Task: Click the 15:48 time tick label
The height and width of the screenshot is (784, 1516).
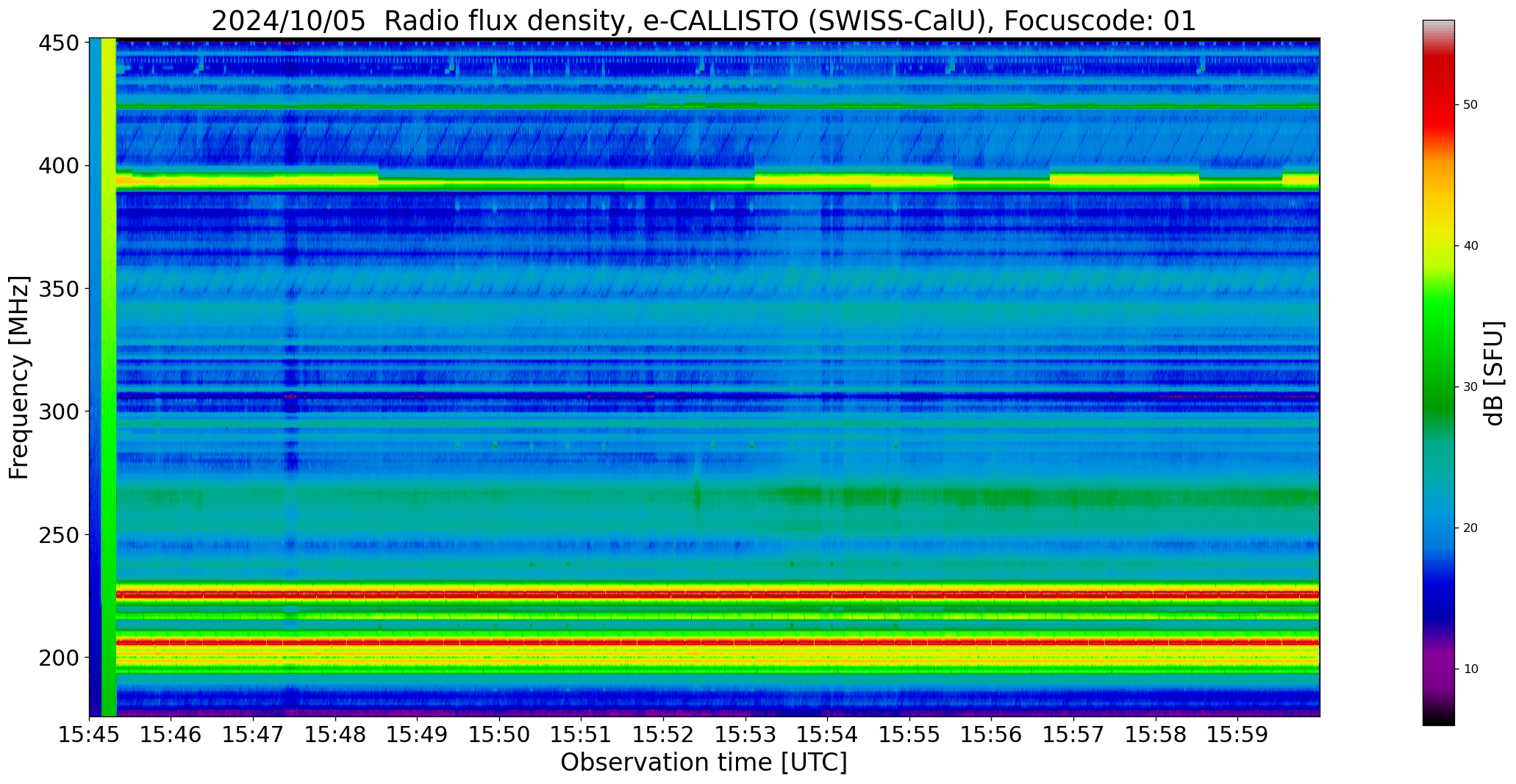Action: tap(336, 735)
